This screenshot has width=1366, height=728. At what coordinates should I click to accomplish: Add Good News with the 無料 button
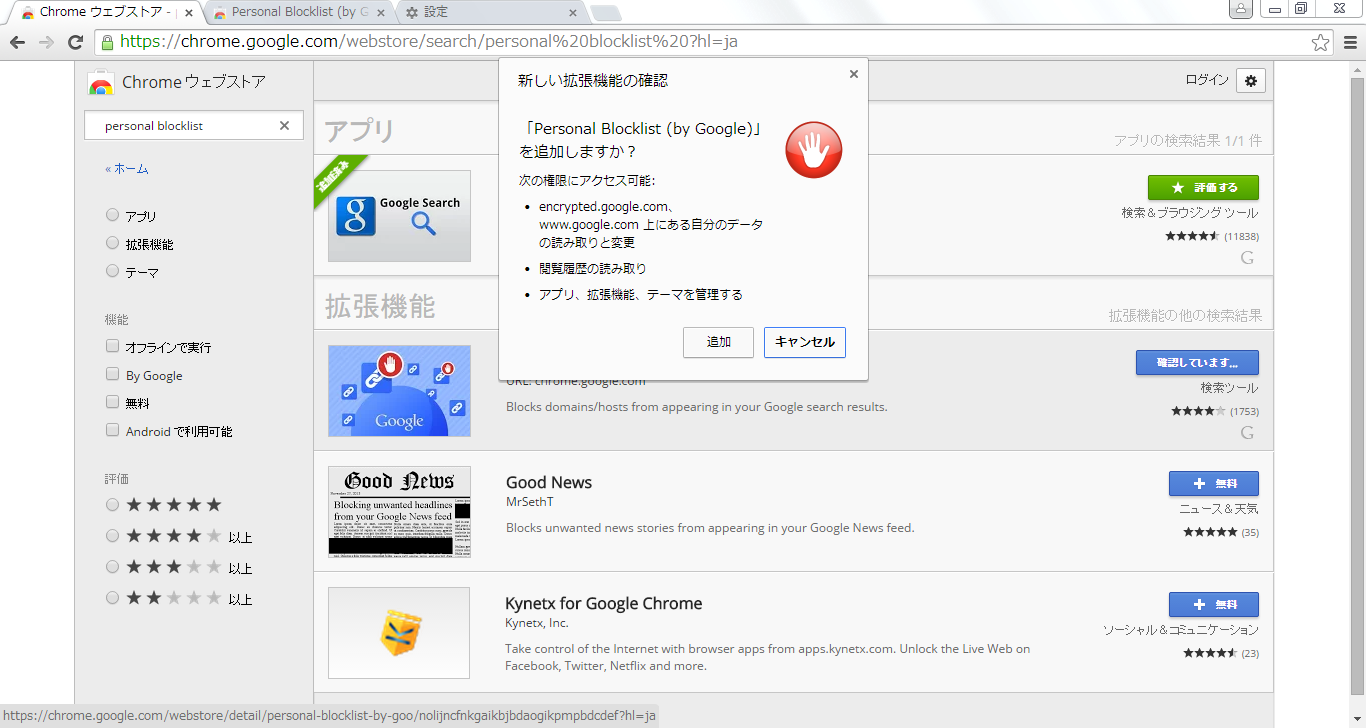[1214, 483]
